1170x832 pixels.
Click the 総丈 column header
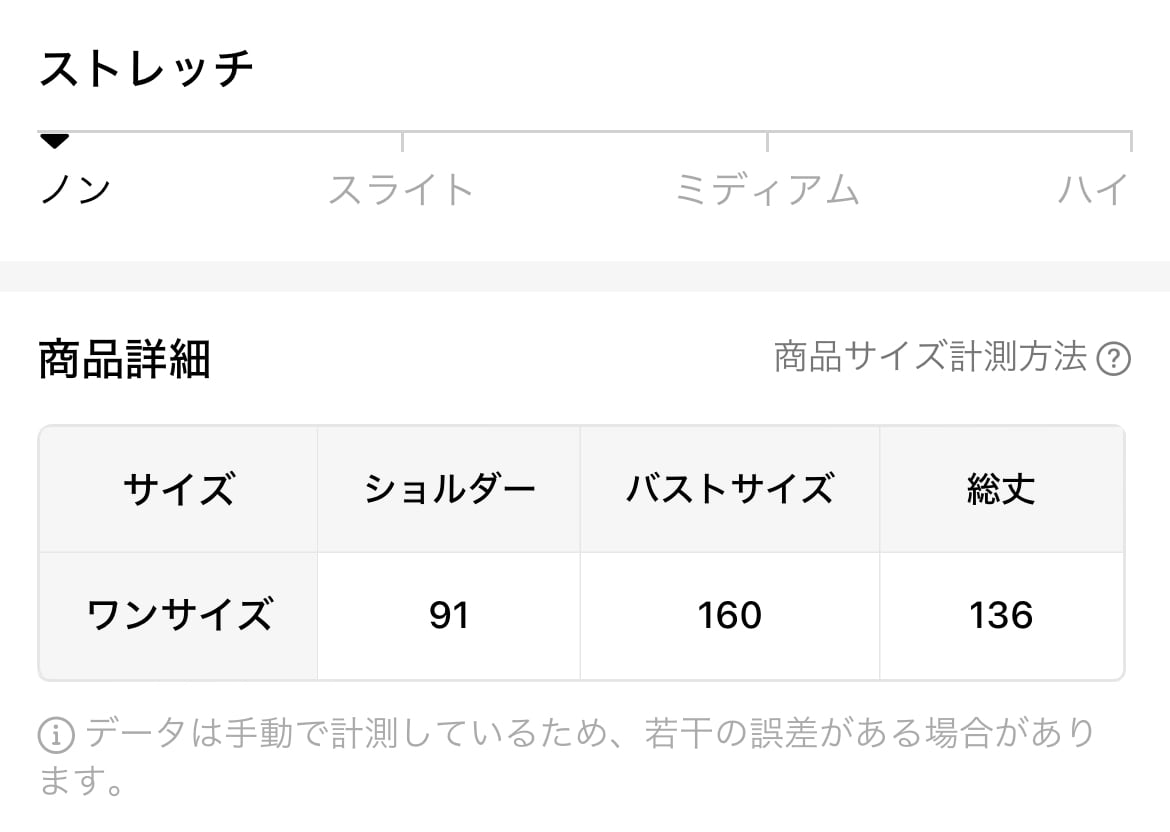tap(1001, 490)
